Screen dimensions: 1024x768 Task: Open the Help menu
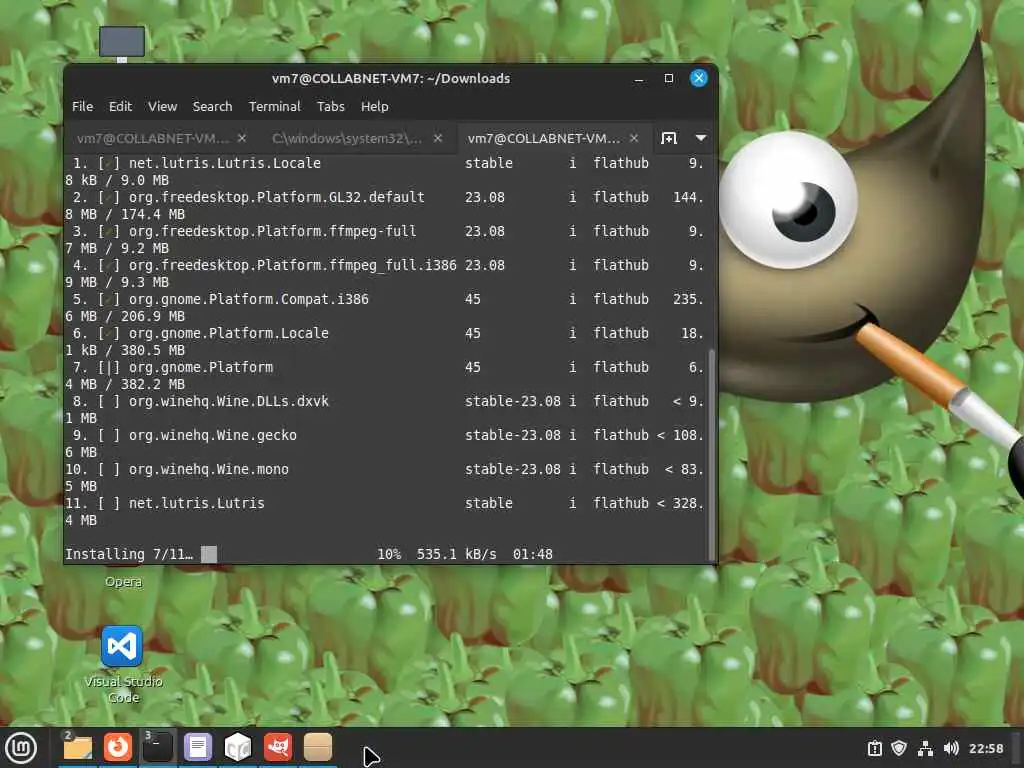pyautogui.click(x=374, y=106)
